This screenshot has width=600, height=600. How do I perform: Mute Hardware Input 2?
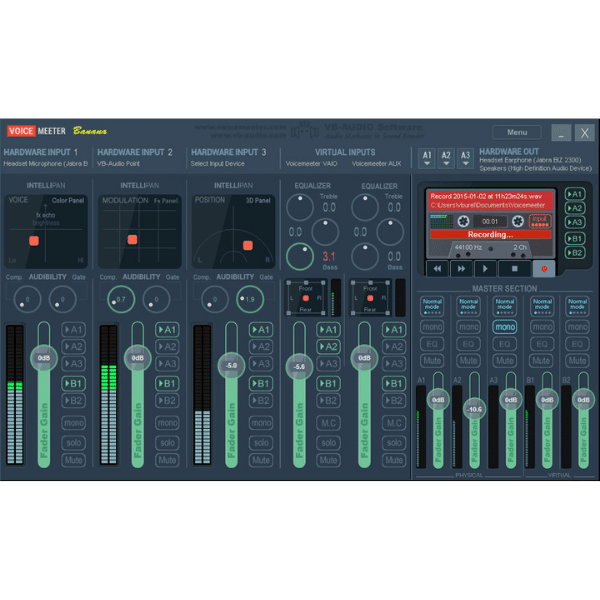(167, 460)
